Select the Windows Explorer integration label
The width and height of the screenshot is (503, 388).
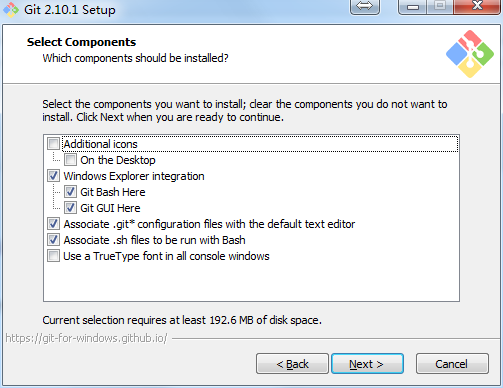click(134, 176)
